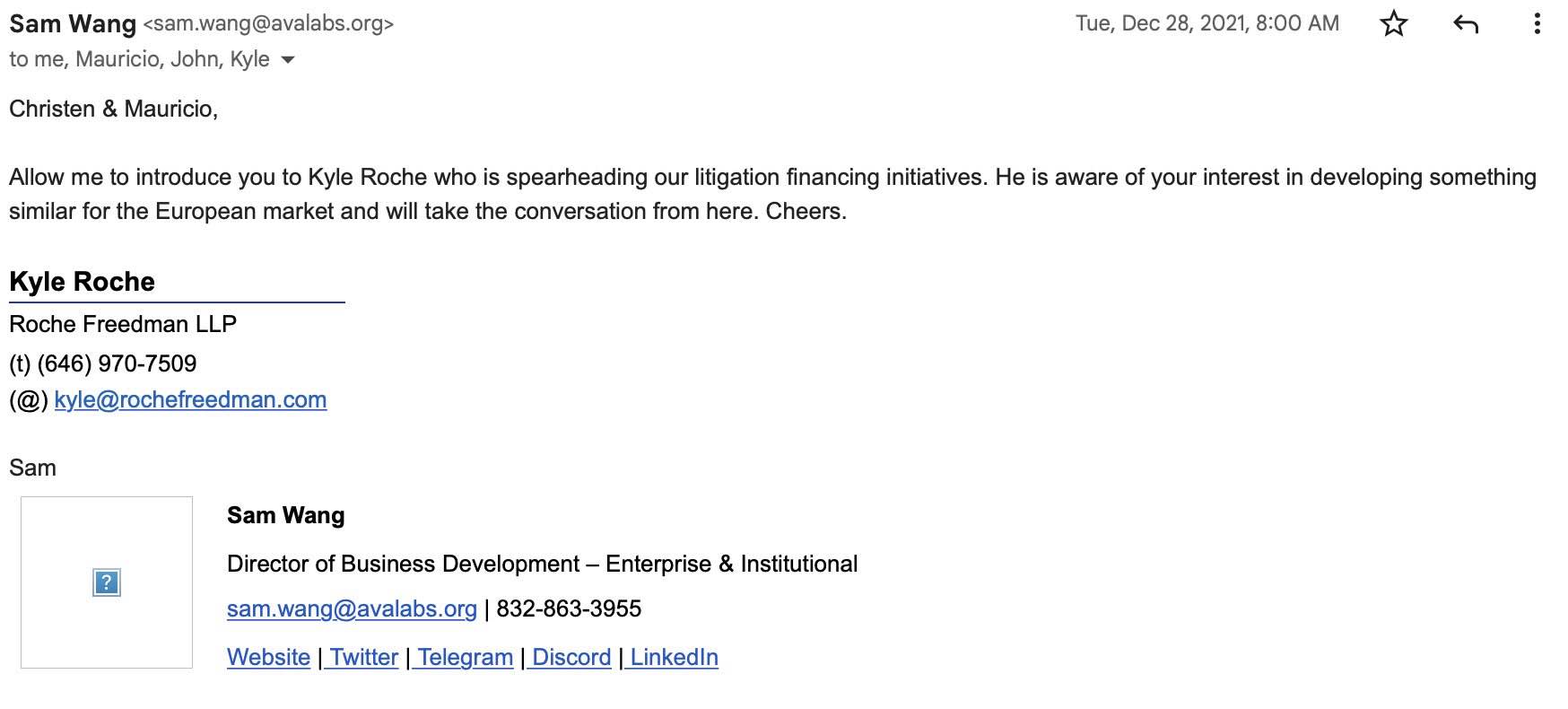This screenshot has width=1568, height=709.
Task: Click the Kyle Roche name heading
Action: point(83,282)
